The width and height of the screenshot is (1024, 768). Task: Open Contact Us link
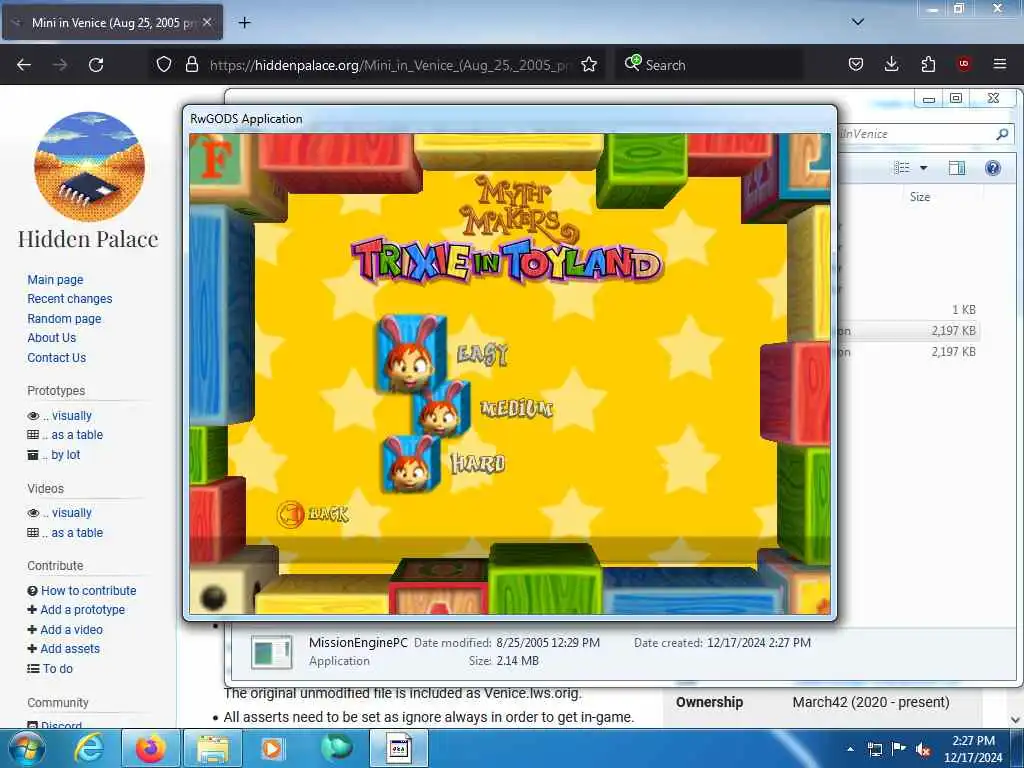[x=57, y=358]
